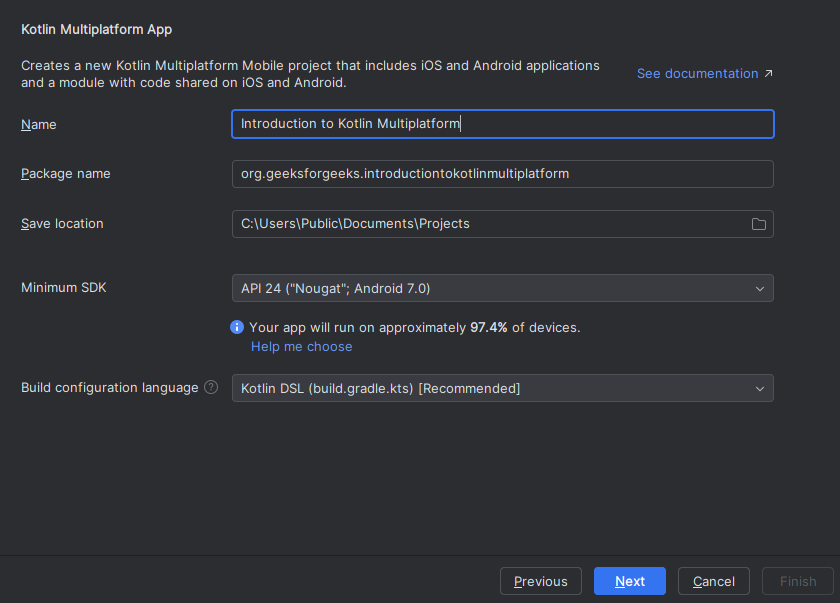Screen dimensions: 840x603
Task: Click the external arrow icon after See documentation
Action: pos(768,74)
